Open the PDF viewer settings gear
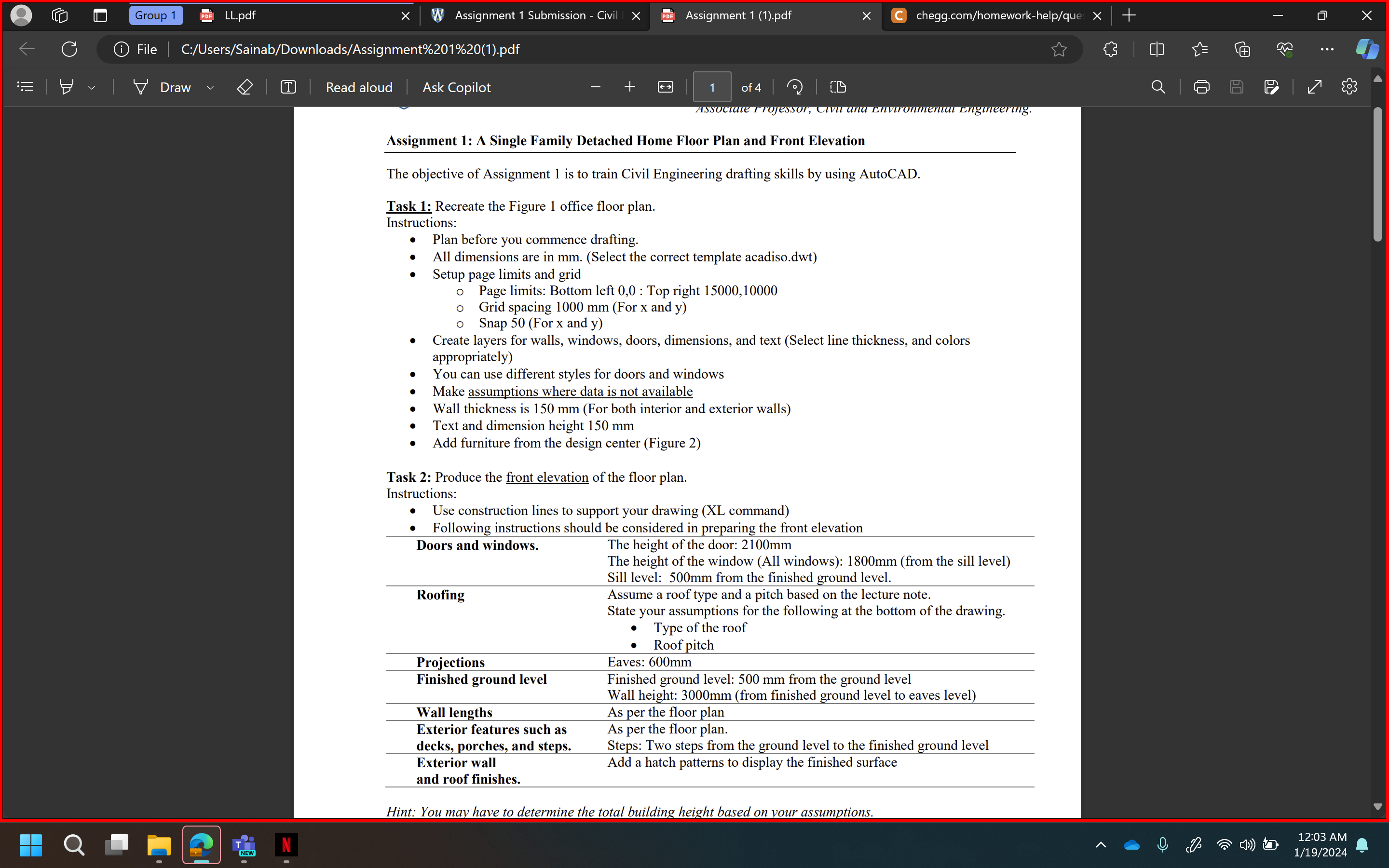The image size is (1389, 868). coord(1349,87)
